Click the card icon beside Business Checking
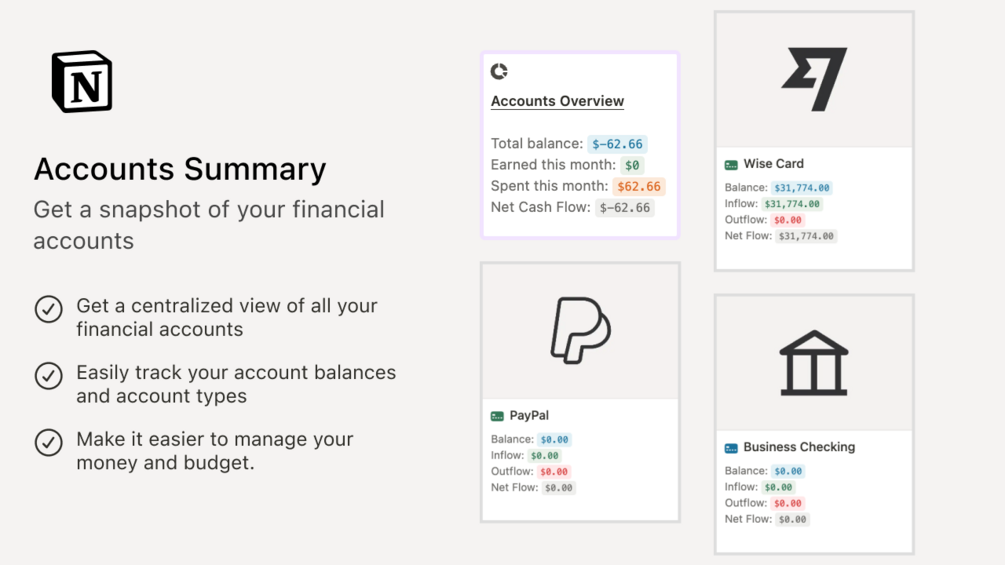 tap(731, 448)
